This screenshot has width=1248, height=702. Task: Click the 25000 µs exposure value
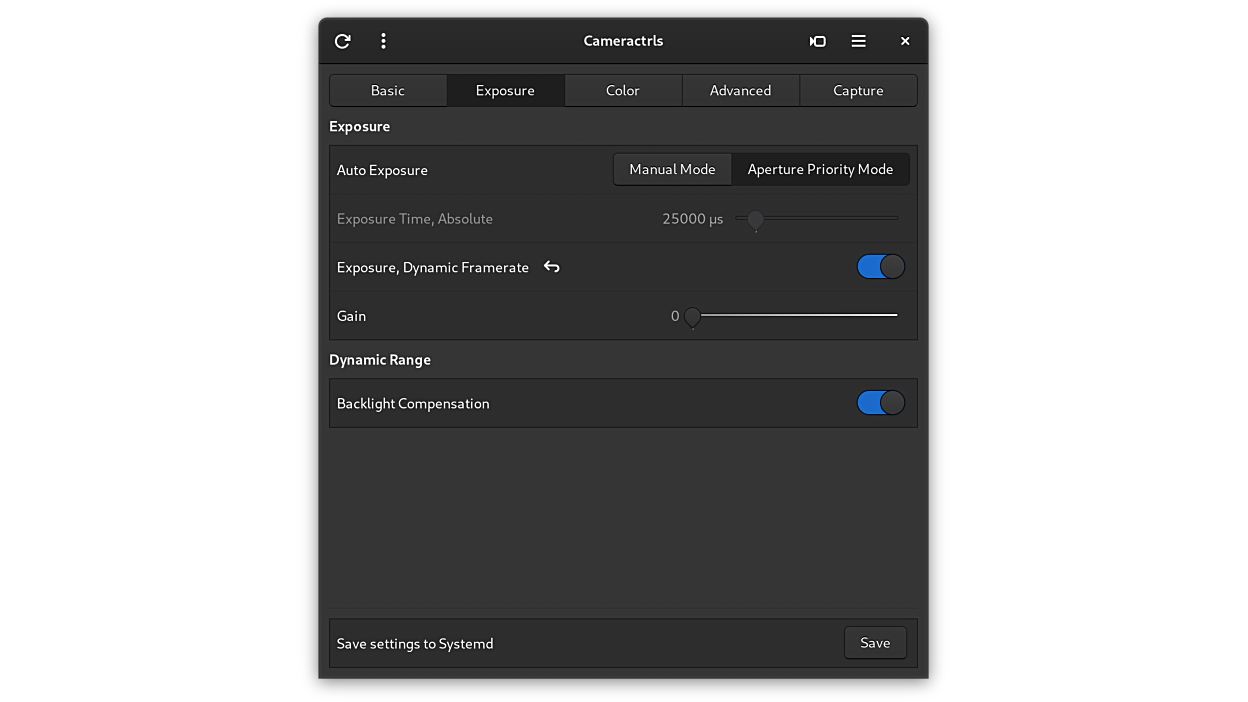(692, 218)
